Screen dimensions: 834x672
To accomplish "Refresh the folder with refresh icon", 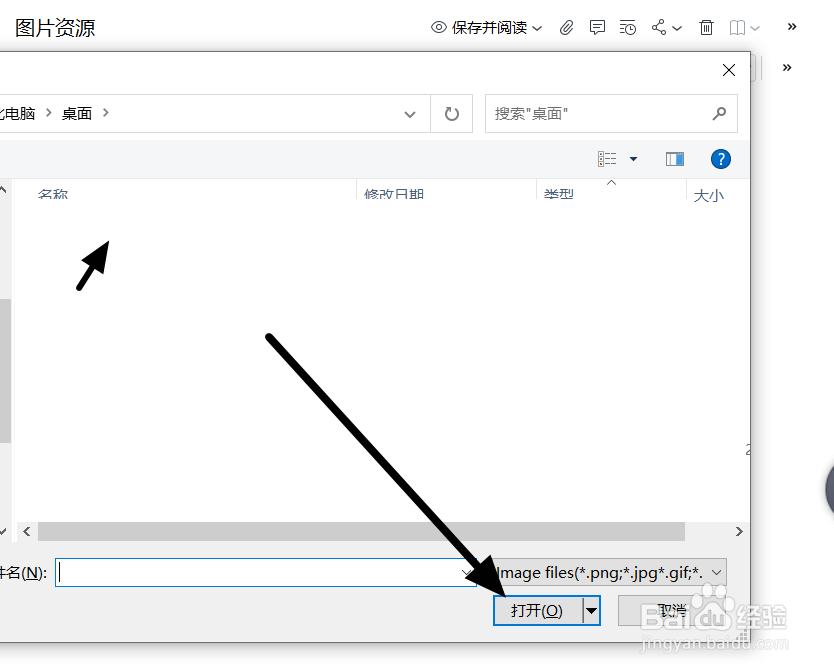I will point(452,114).
